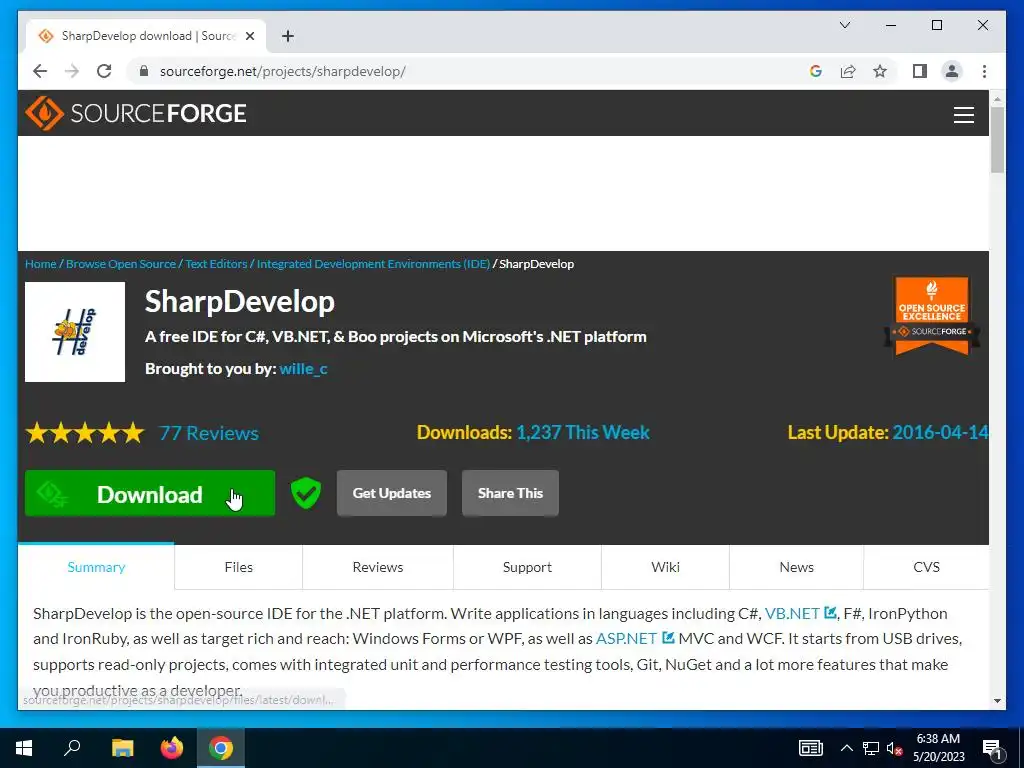Click the SharpDevelop project logo thumbnail
Image resolution: width=1024 pixels, height=768 pixels.
[x=75, y=332]
